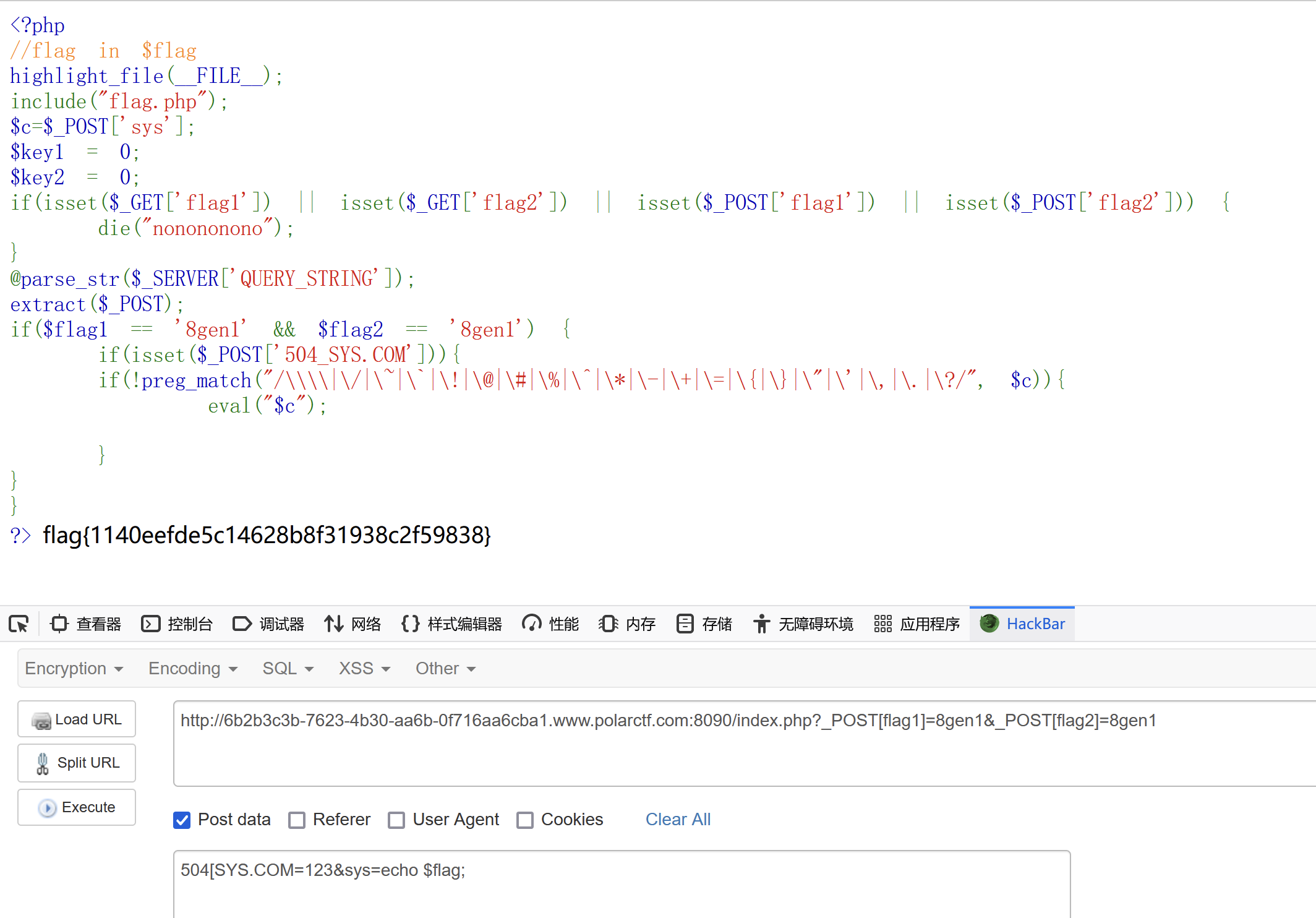This screenshot has height=918, width=1316.
Task: Switch to the HackBar tab
Action: pyautogui.click(x=1023, y=624)
